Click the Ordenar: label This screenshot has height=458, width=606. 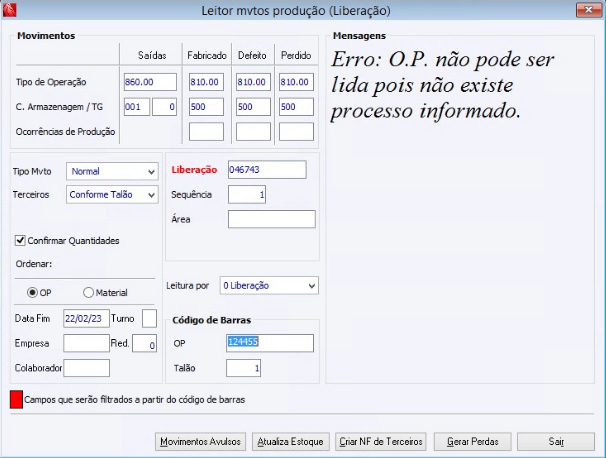pos(34,264)
